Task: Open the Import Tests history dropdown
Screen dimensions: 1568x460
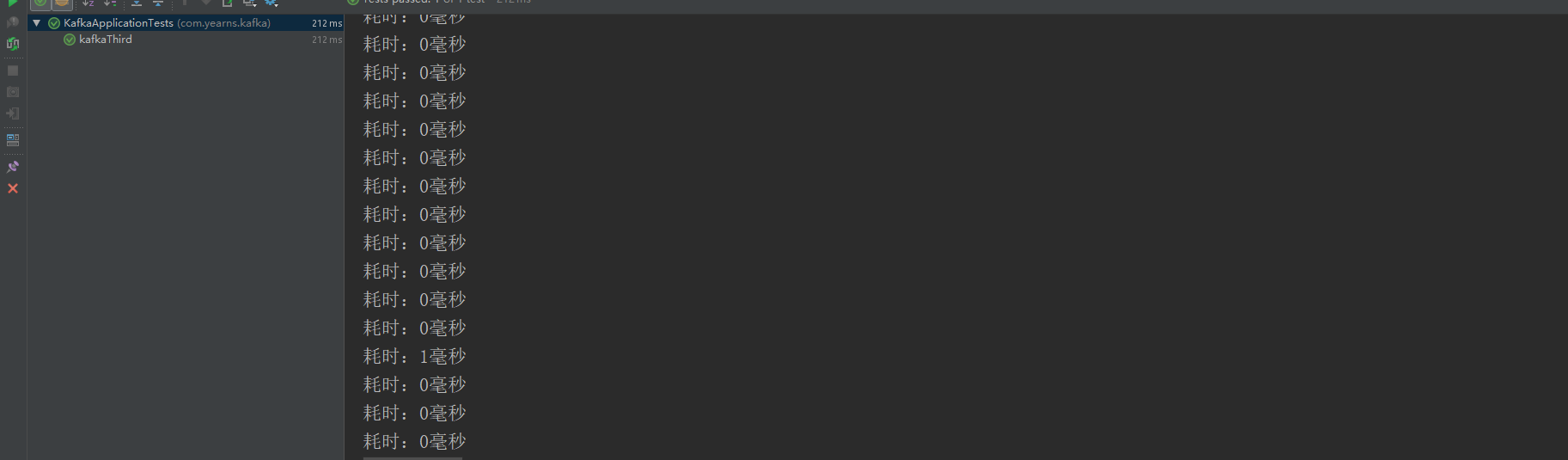Action: coord(250,3)
